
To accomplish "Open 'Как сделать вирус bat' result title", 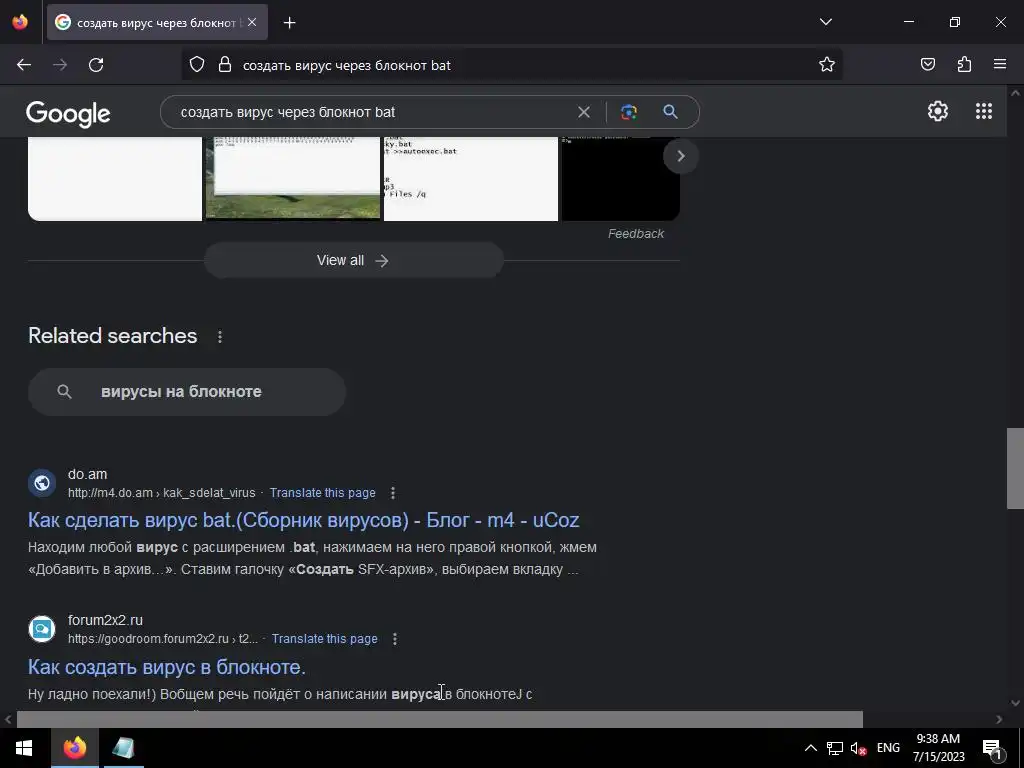I will 304,520.
